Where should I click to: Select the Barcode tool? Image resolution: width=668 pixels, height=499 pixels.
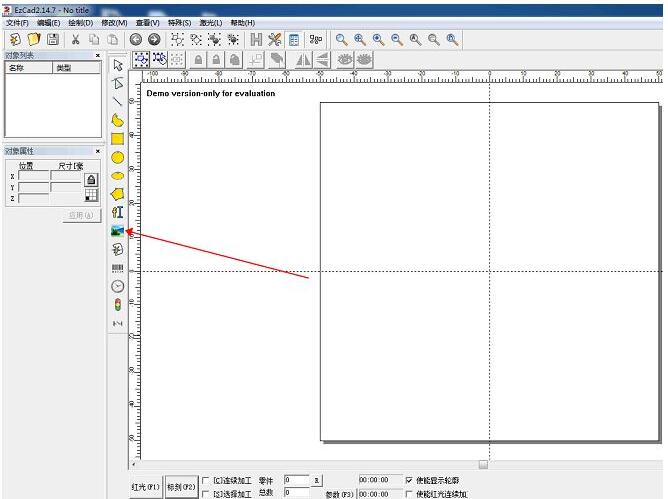point(118,268)
